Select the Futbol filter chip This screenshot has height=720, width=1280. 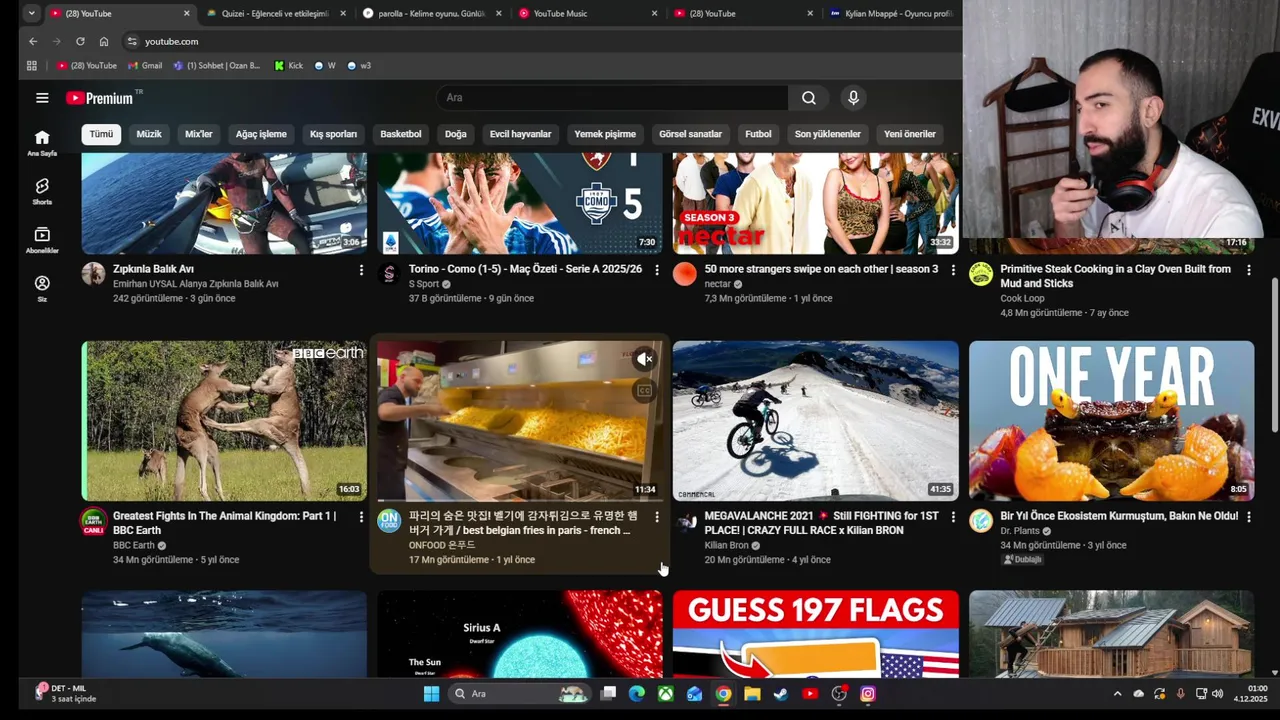click(758, 134)
